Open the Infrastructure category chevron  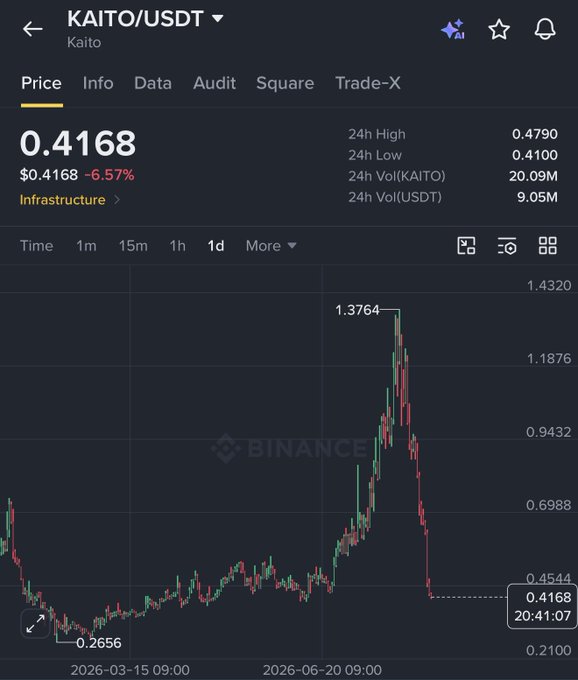tap(117, 199)
